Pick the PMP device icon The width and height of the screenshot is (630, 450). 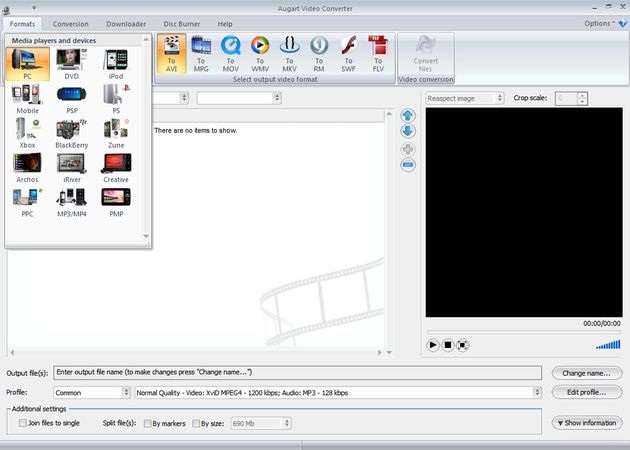116,202
